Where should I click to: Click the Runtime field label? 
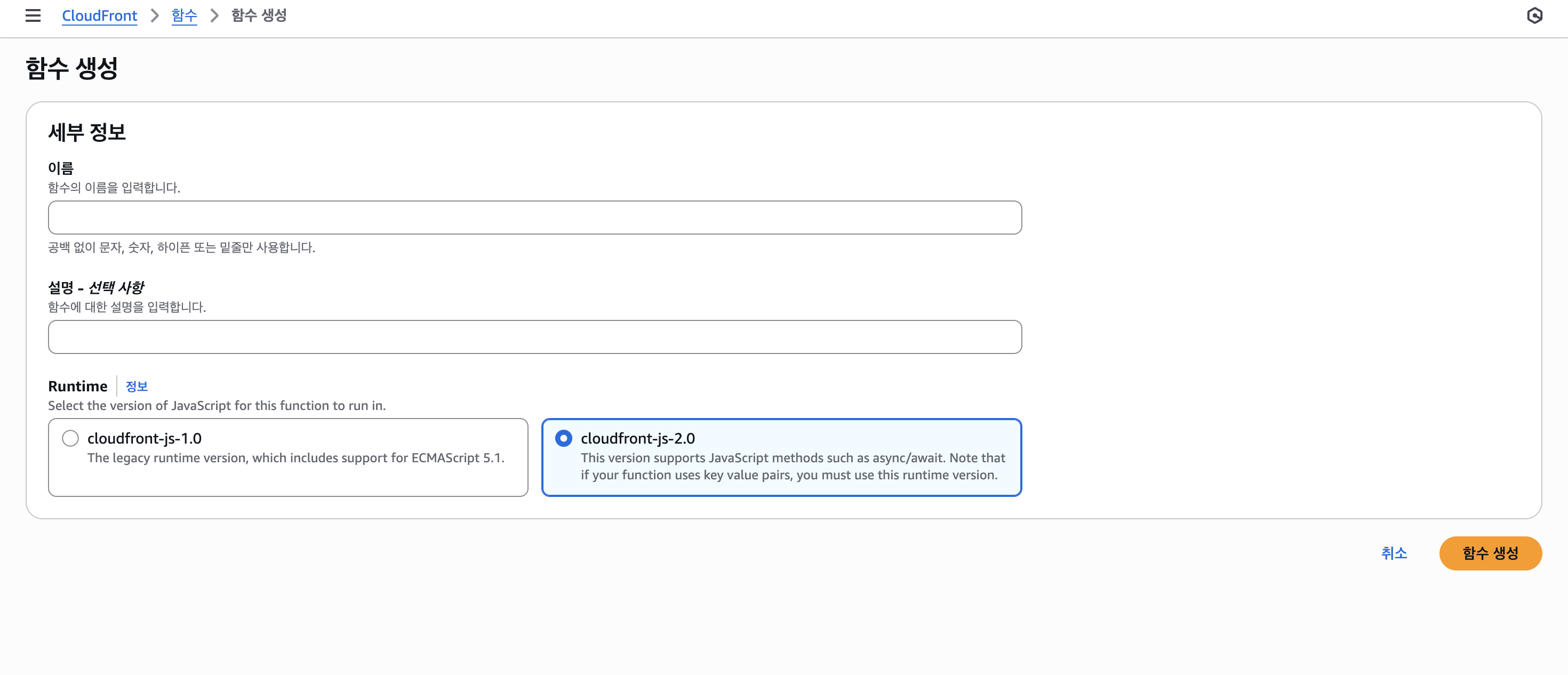point(77,386)
